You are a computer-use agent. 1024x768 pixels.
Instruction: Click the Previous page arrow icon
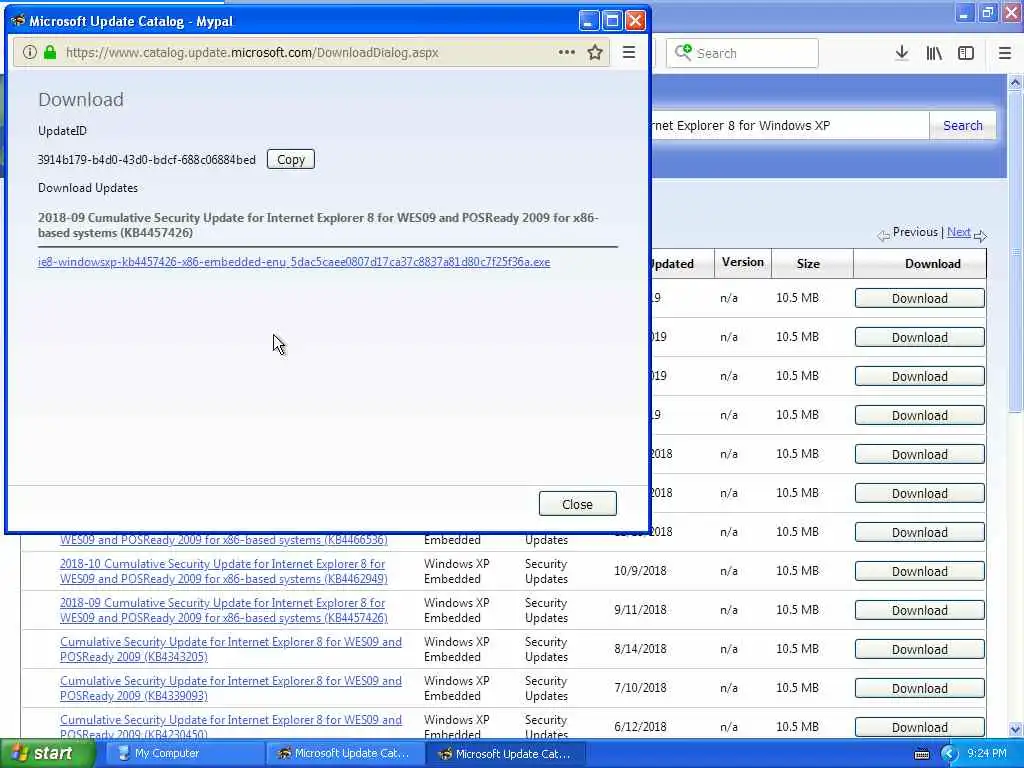(x=883, y=234)
